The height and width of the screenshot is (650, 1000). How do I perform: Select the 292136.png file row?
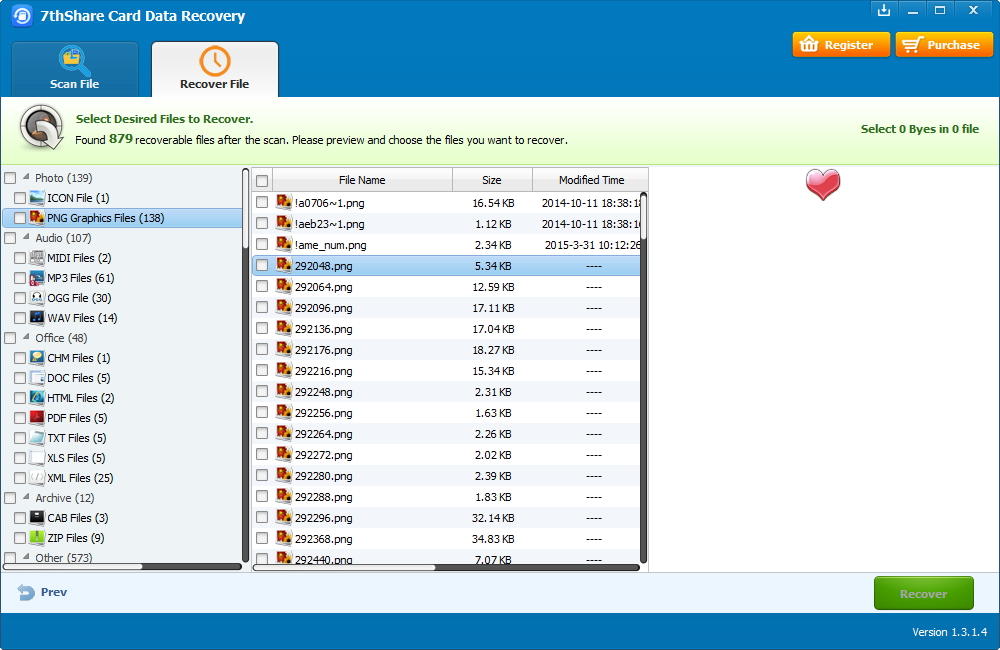(x=446, y=329)
